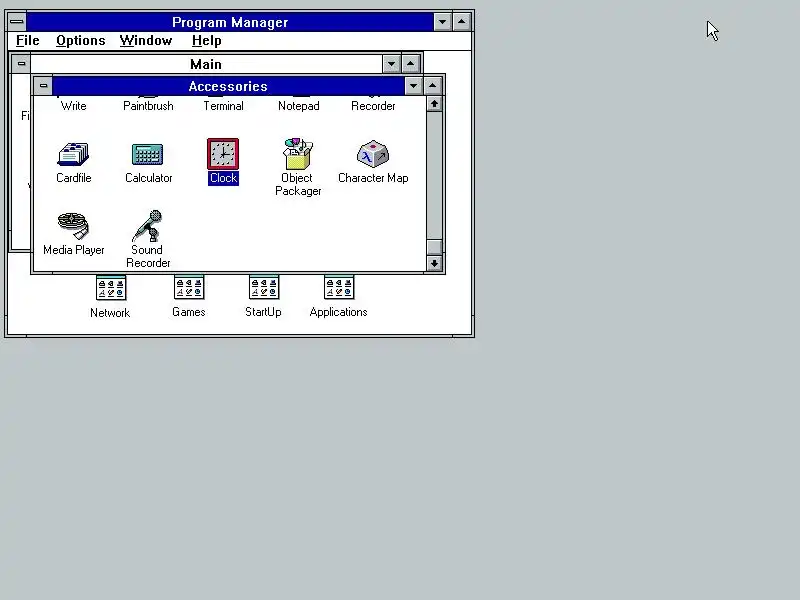This screenshot has width=800, height=600.
Task: Click the scroll down arrow in Accessories
Action: pos(434,263)
